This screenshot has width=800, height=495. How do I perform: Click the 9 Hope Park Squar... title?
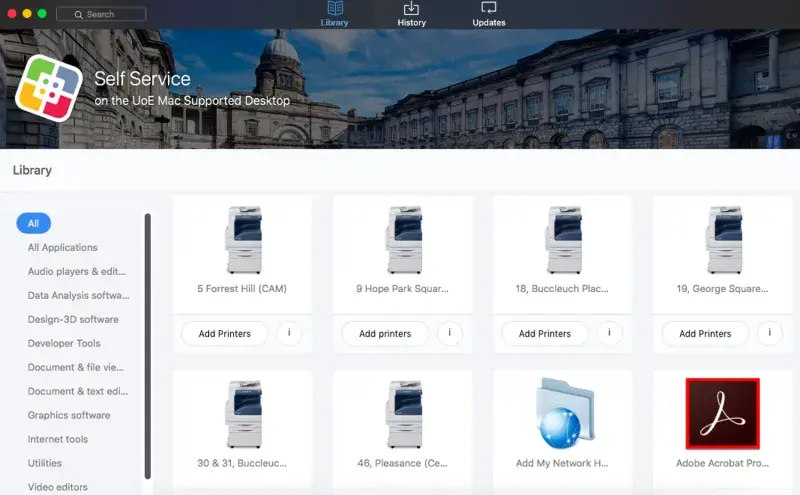tap(402, 289)
